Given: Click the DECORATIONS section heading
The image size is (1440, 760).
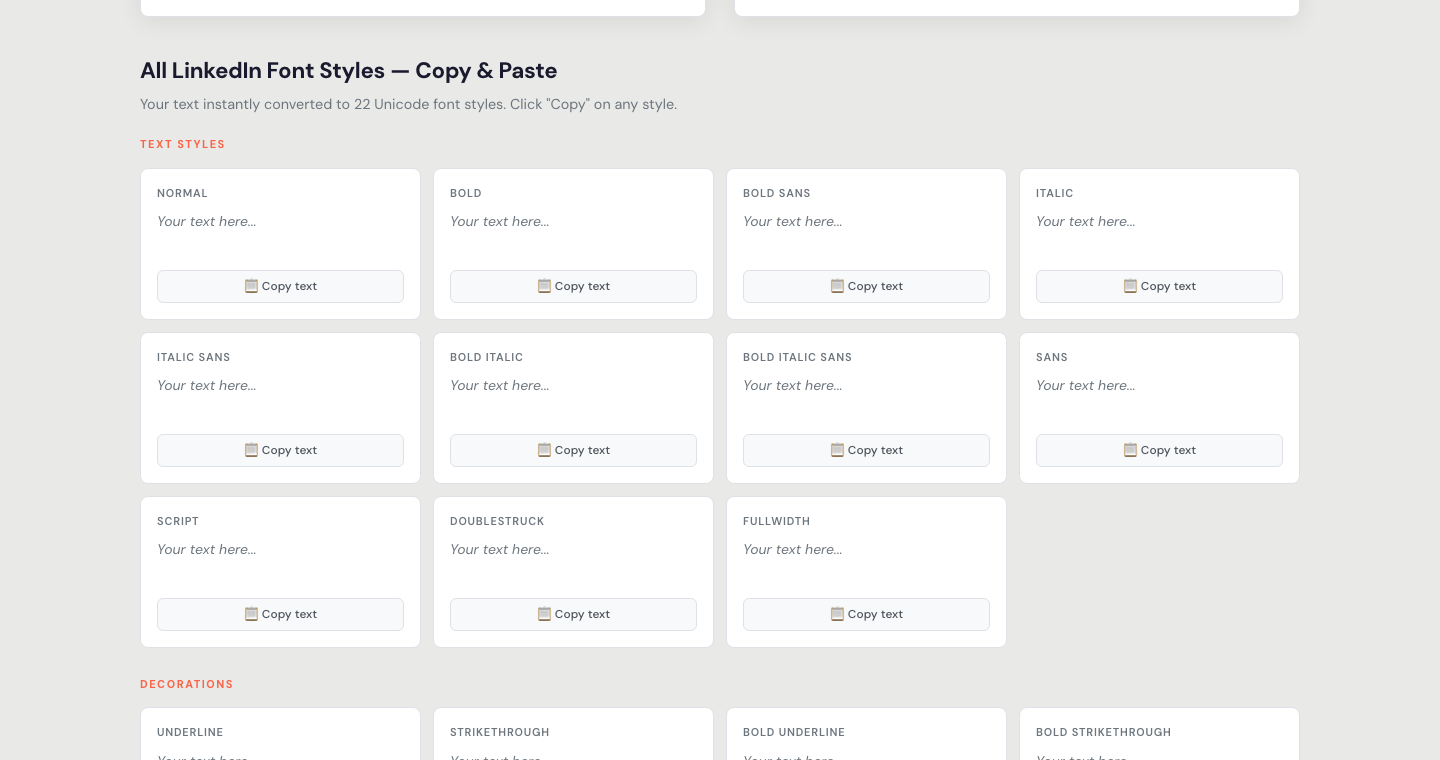Looking at the screenshot, I should 187,684.
